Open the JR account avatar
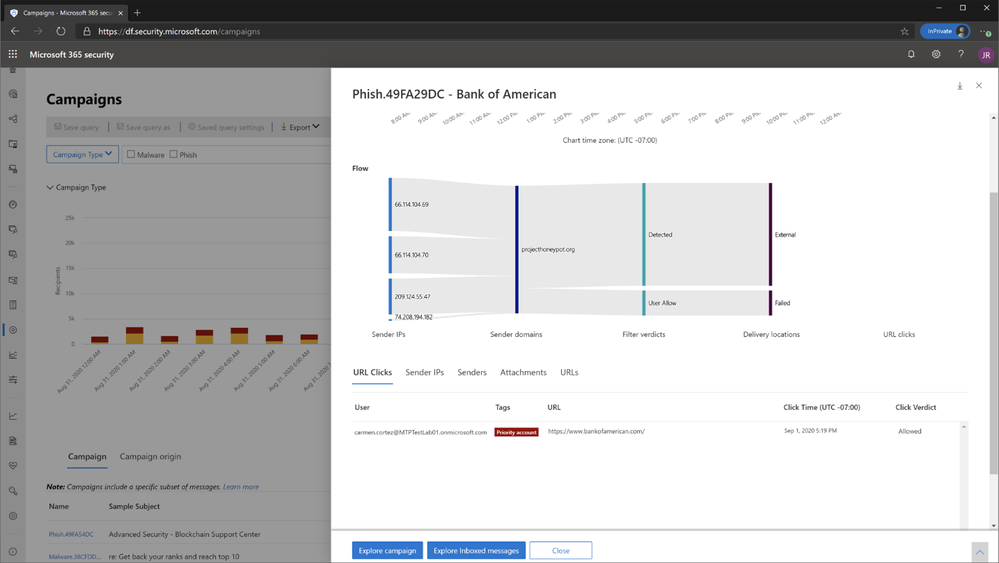This screenshot has height=563, width=999. coord(986,55)
